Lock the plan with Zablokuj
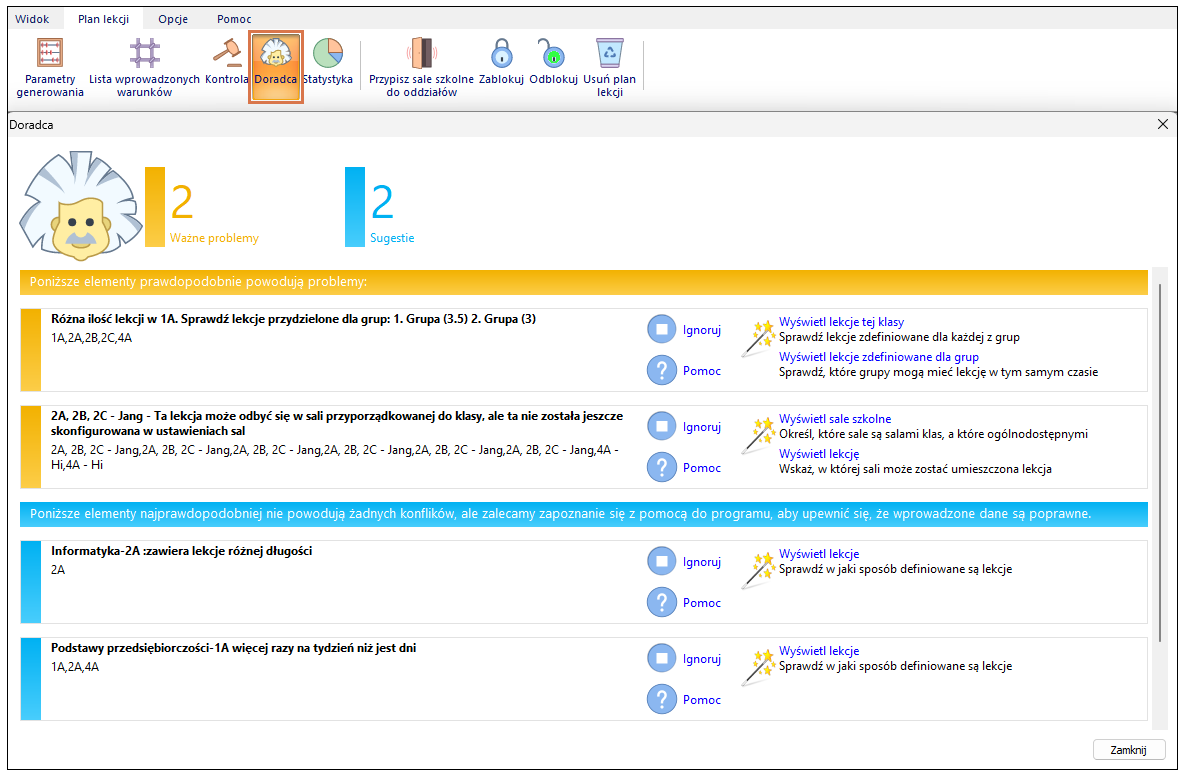Screen dimensions: 1183x775 (x=501, y=62)
